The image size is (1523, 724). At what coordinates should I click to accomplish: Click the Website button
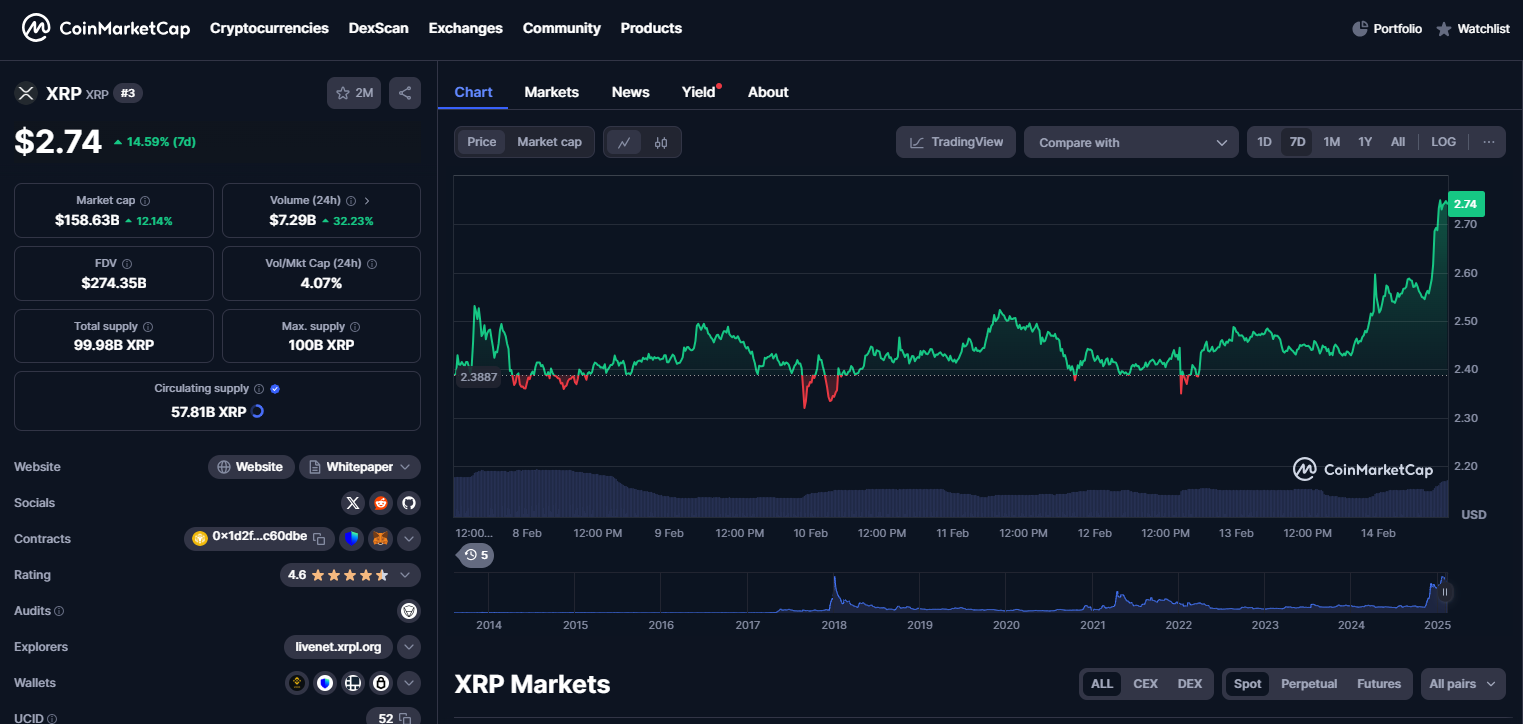[250, 466]
